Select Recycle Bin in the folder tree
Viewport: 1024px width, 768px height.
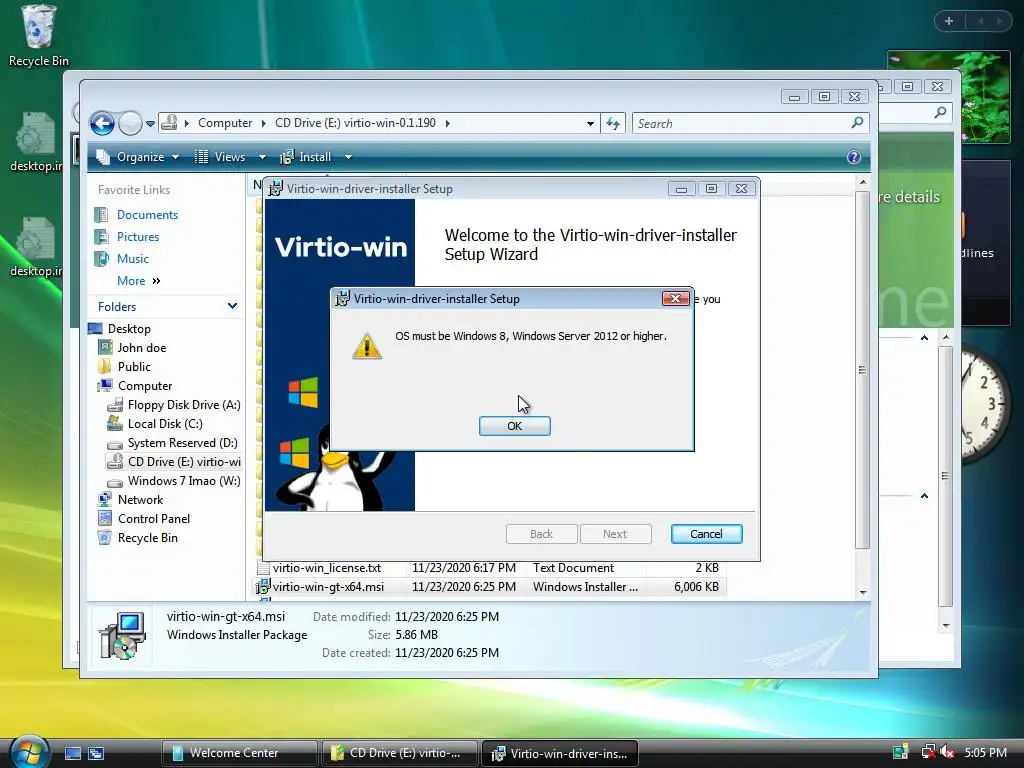(148, 537)
